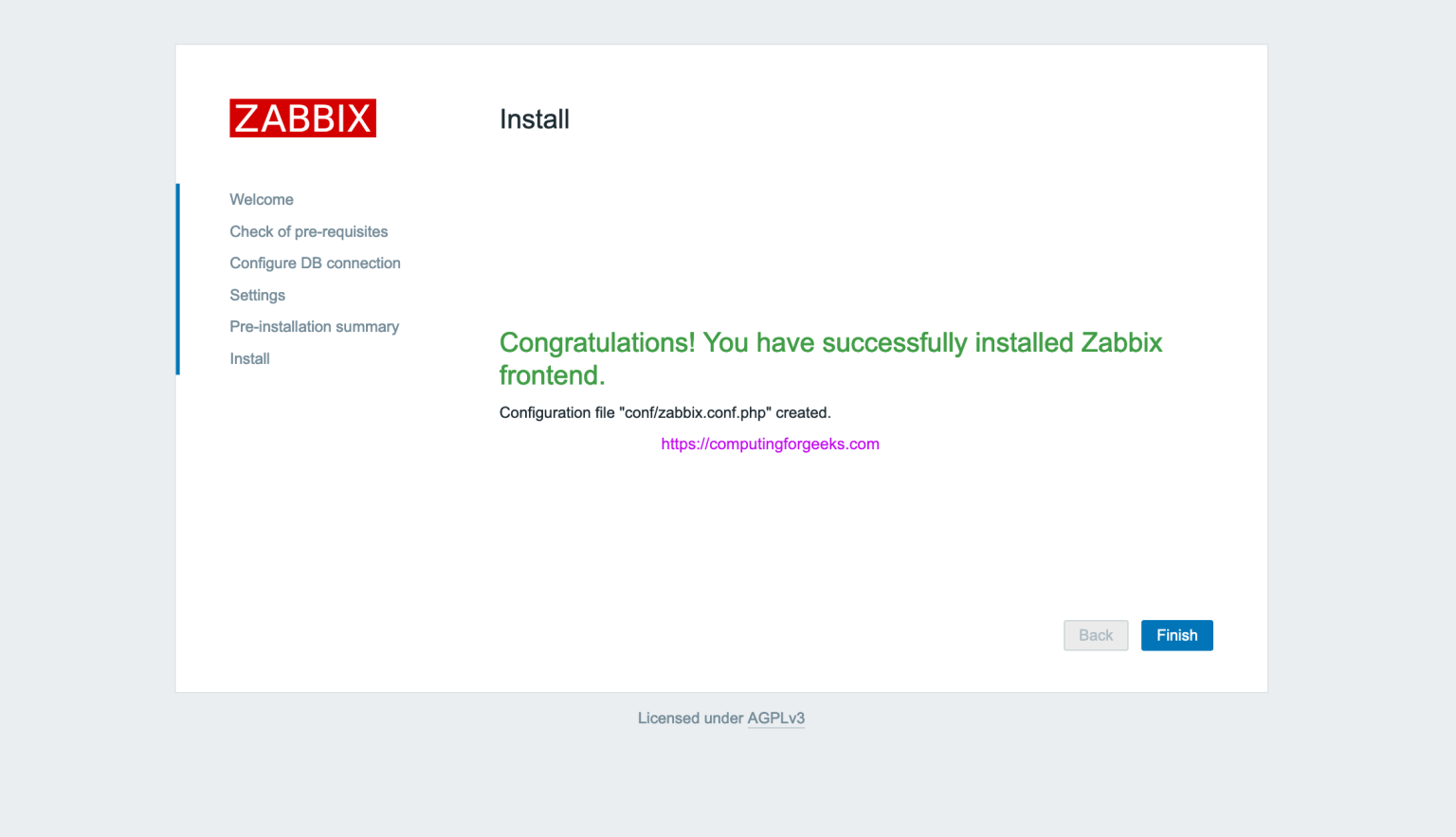This screenshot has width=1456, height=837.
Task: Click the Install page heading
Action: 535,118
